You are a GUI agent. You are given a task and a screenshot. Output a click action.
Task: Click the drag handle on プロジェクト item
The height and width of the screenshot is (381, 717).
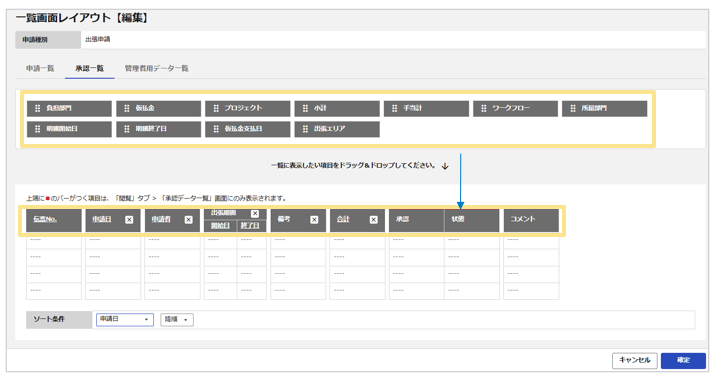click(x=216, y=108)
